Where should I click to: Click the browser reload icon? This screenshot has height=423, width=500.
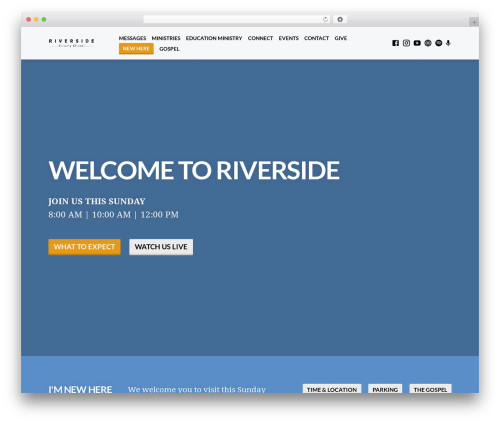point(325,20)
